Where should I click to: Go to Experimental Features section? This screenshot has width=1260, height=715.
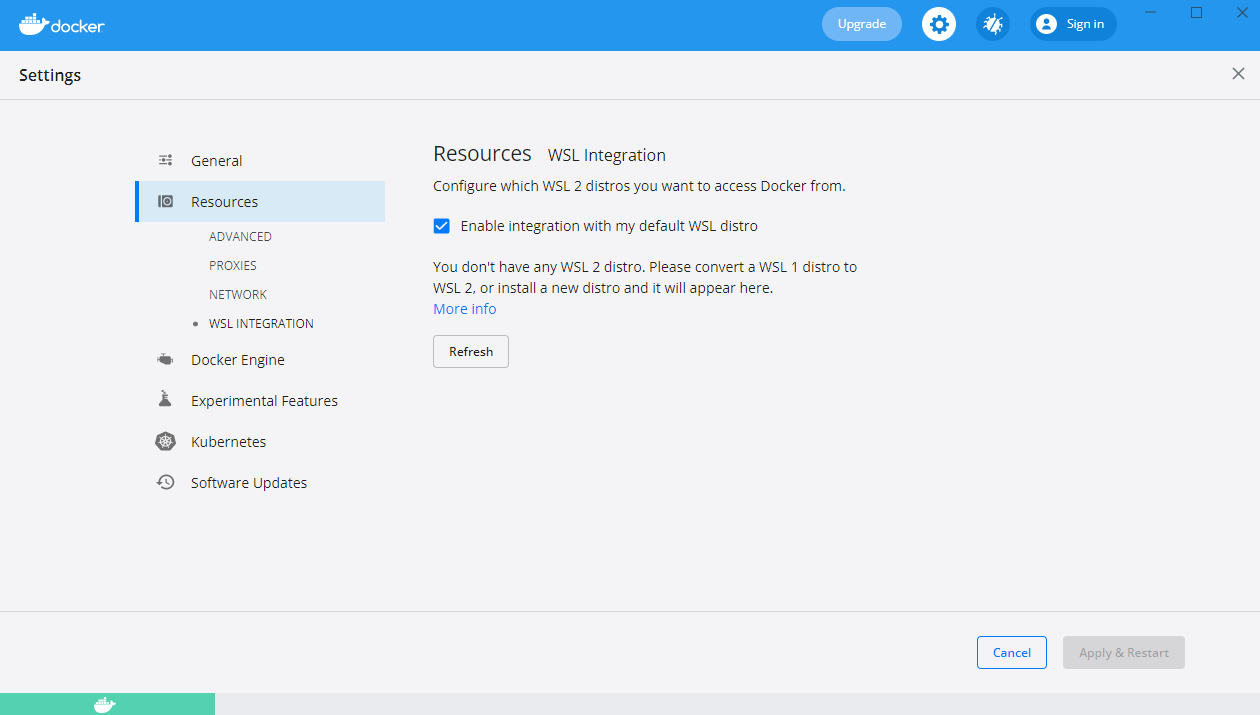260,400
